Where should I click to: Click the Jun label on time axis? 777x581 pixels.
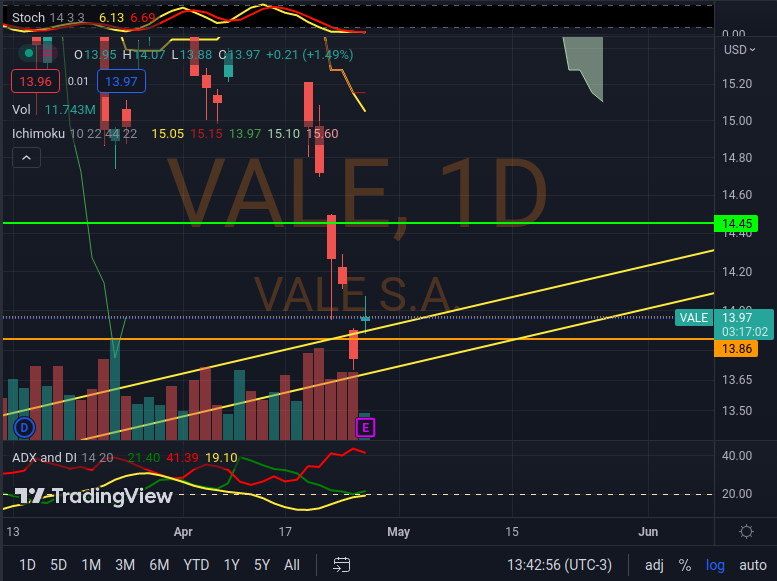[x=648, y=532]
